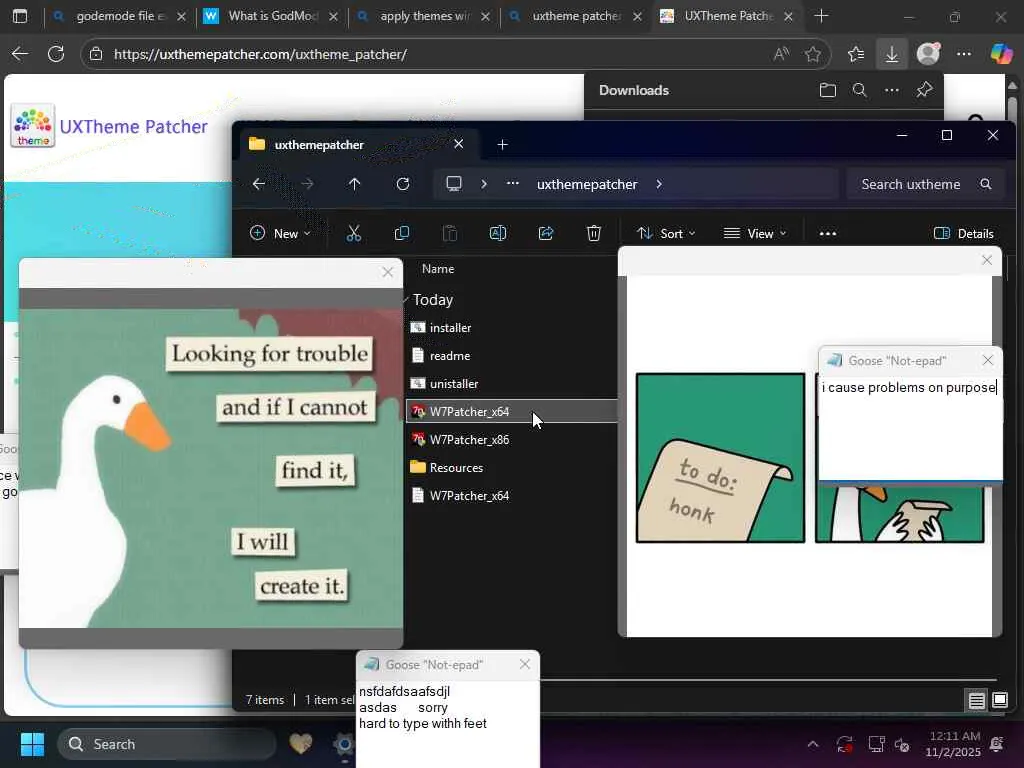Expand the Sort dropdown menu
The height and width of the screenshot is (768, 1024).
coord(666,233)
